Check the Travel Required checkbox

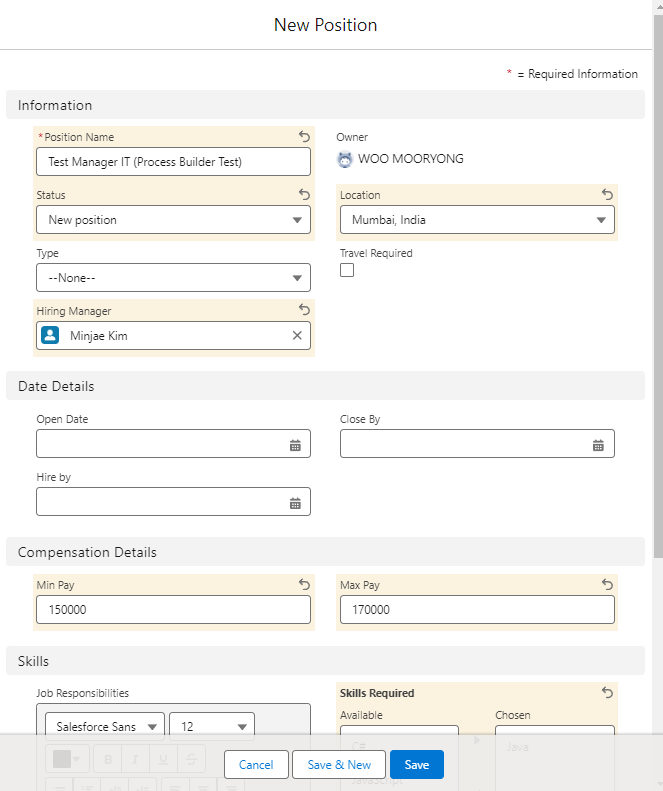347,270
